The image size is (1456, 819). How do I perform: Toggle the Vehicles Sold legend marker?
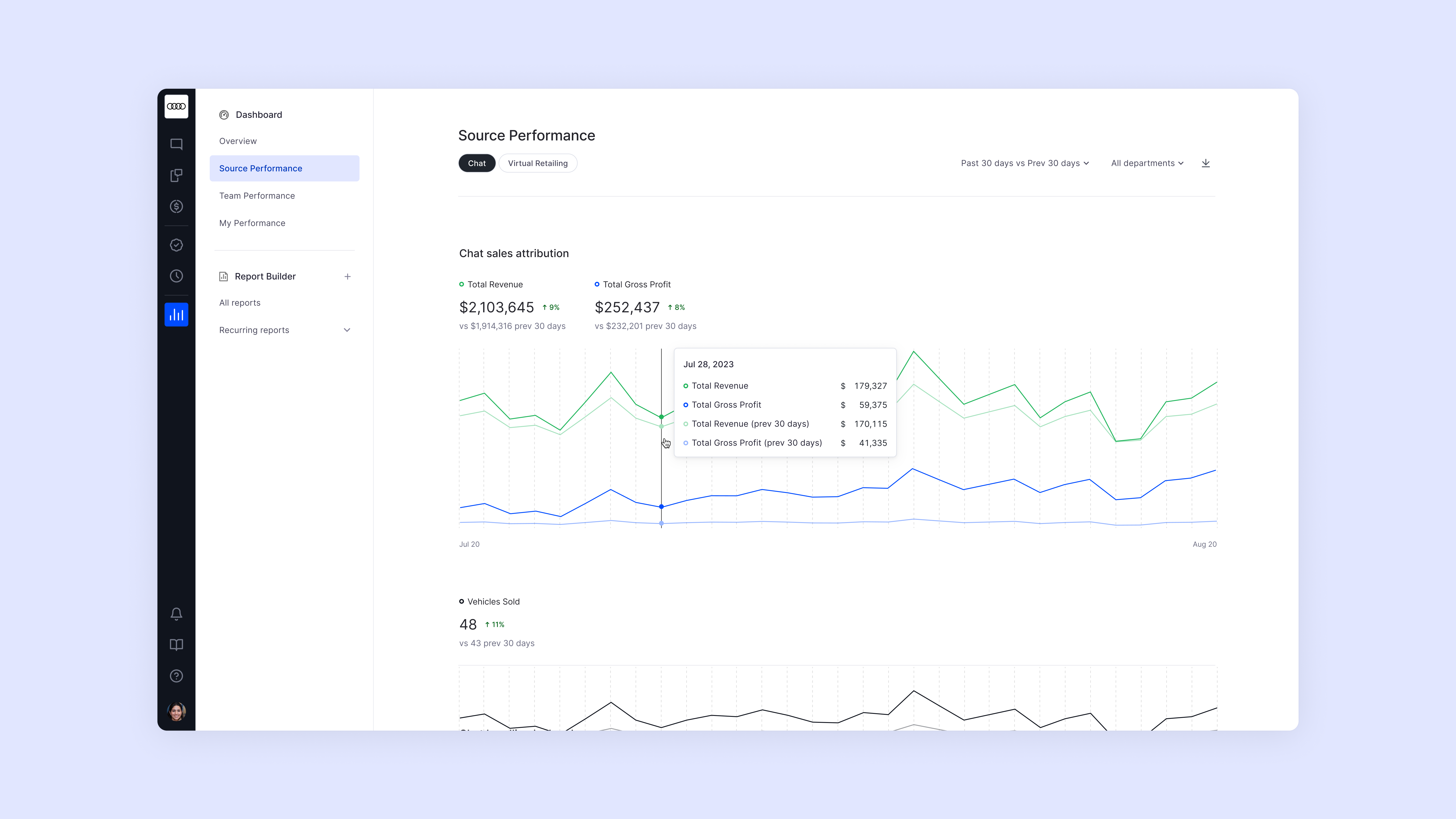click(x=462, y=601)
